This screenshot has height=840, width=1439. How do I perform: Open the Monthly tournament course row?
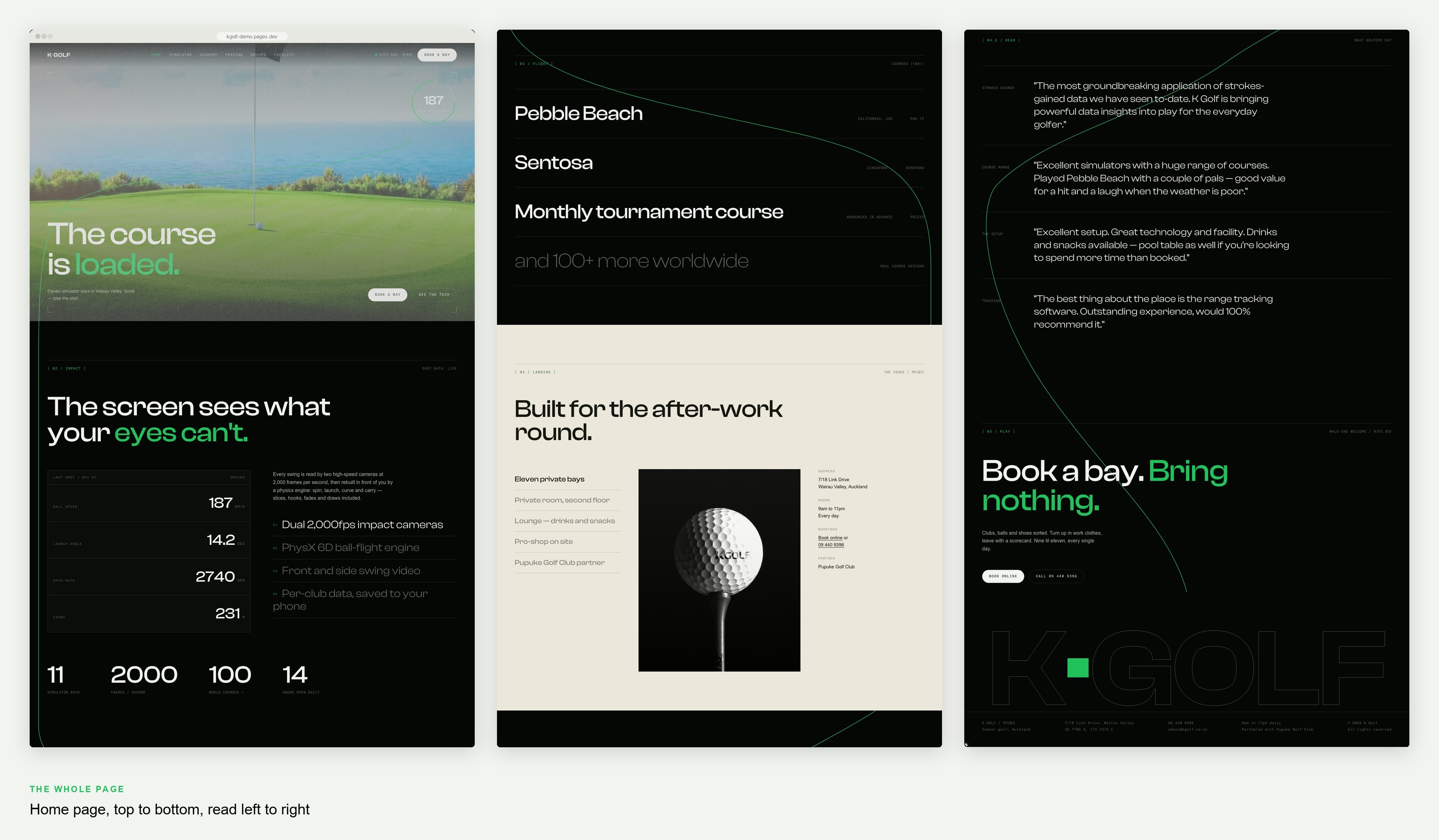click(719, 212)
